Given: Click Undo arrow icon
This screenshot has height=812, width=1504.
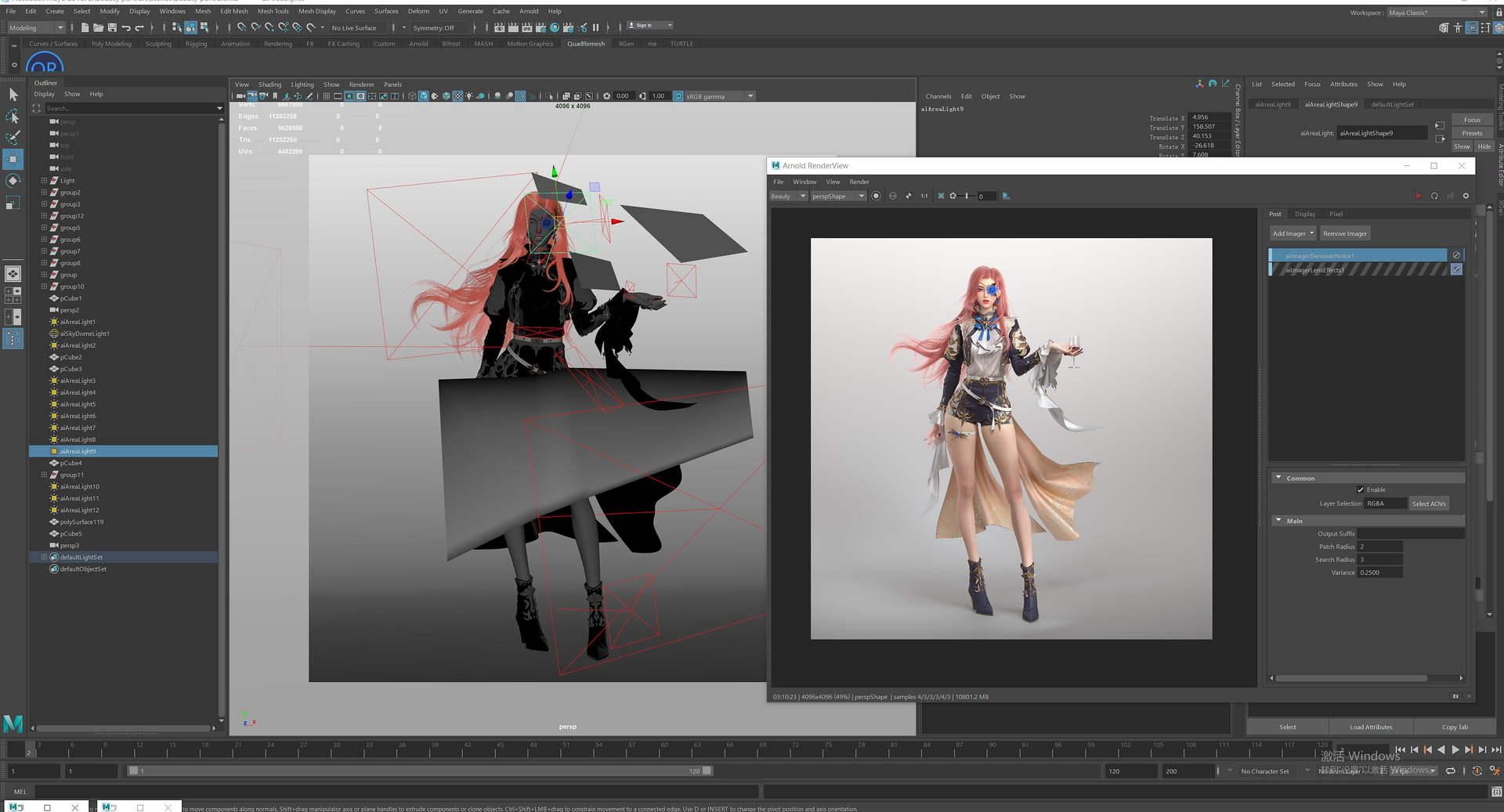Looking at the screenshot, I should [125, 27].
